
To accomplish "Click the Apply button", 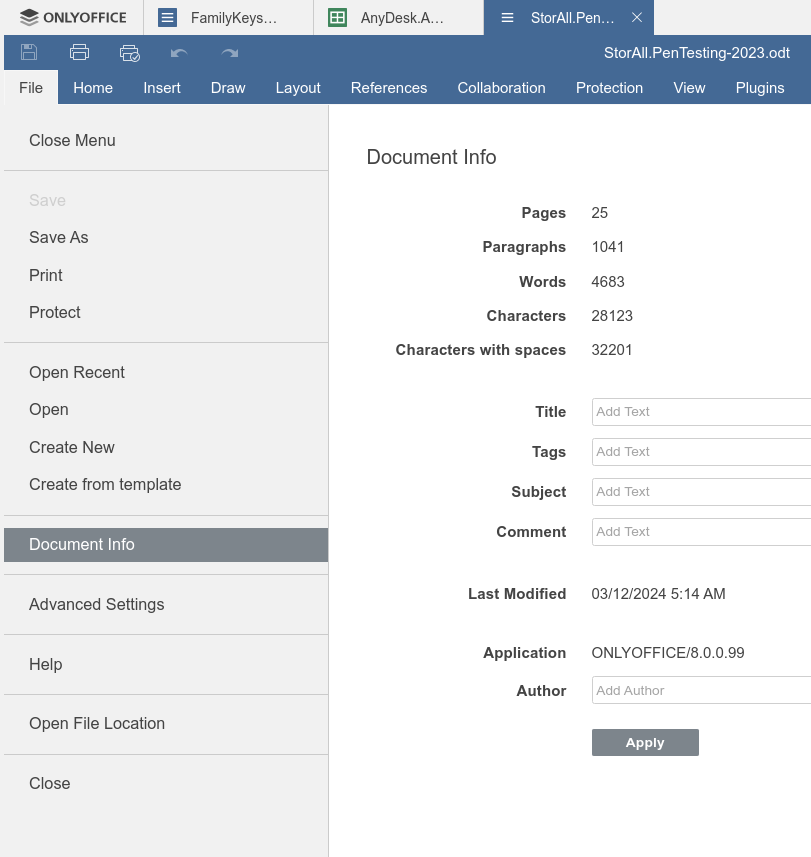I will tap(645, 742).
